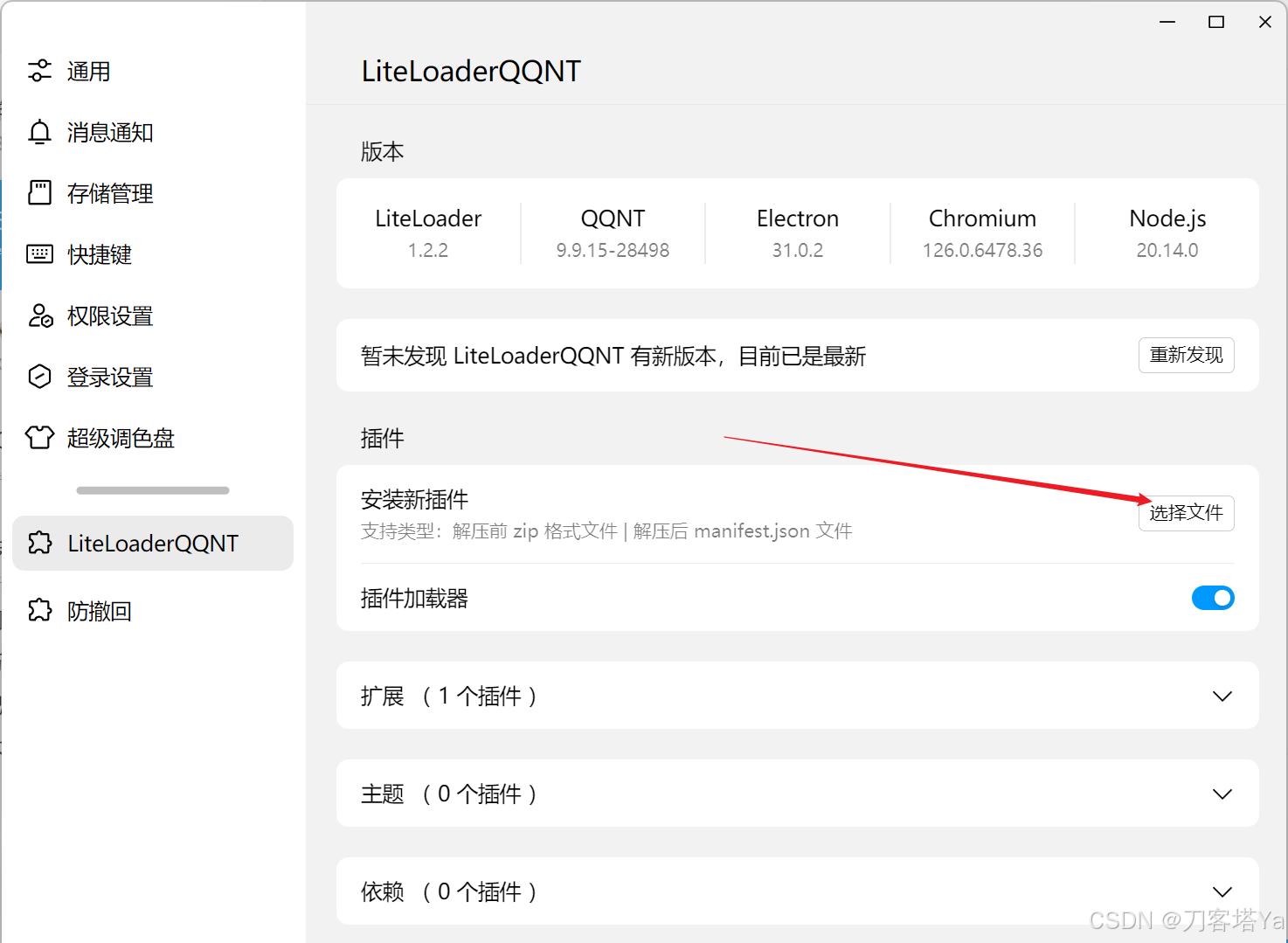
Task: Click the keyboard icon for 快捷键
Action: 39,254
